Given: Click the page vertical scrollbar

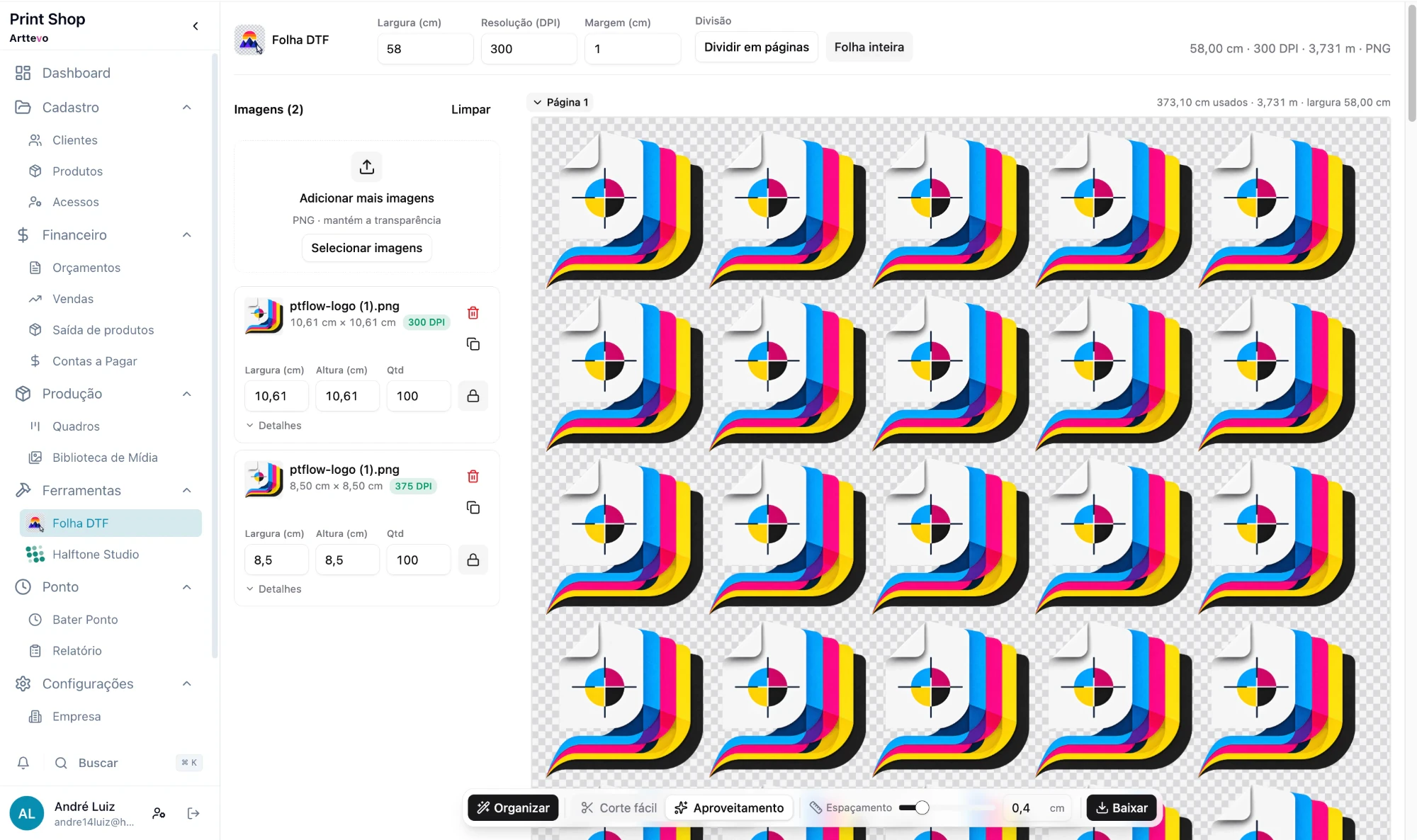Looking at the screenshot, I should (x=1411, y=64).
